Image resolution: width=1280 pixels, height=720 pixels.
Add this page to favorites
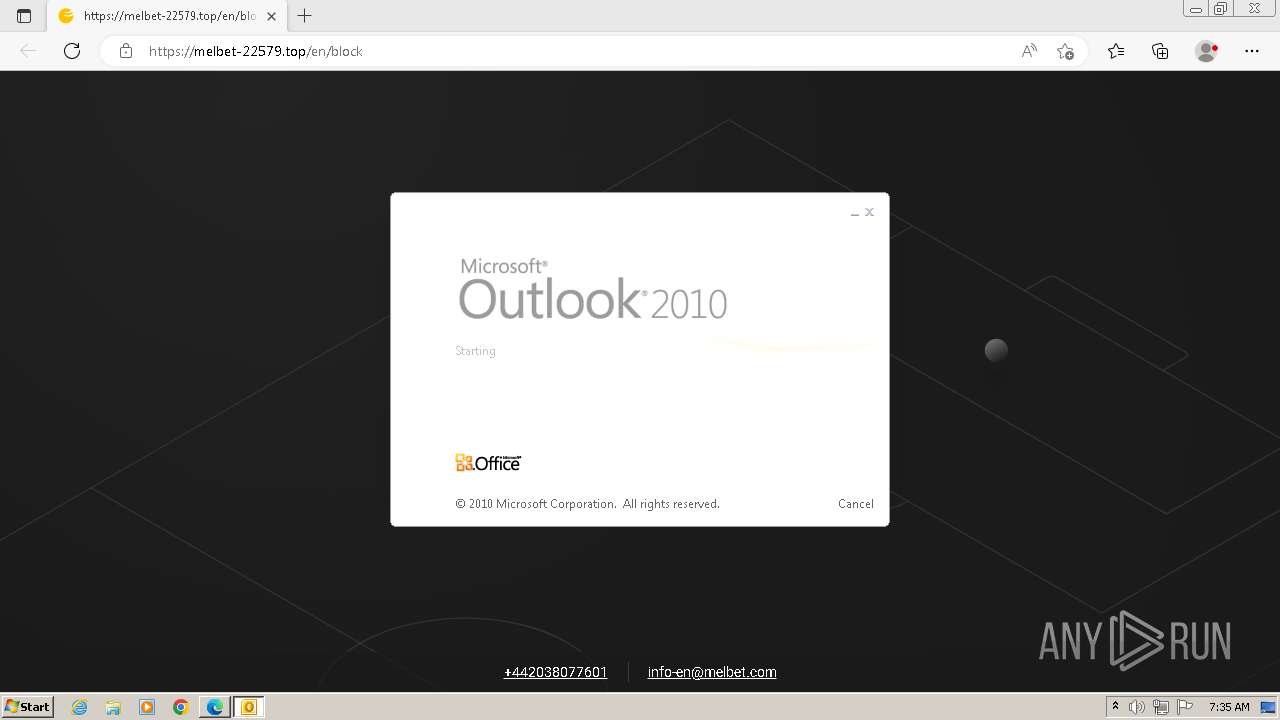(1065, 51)
